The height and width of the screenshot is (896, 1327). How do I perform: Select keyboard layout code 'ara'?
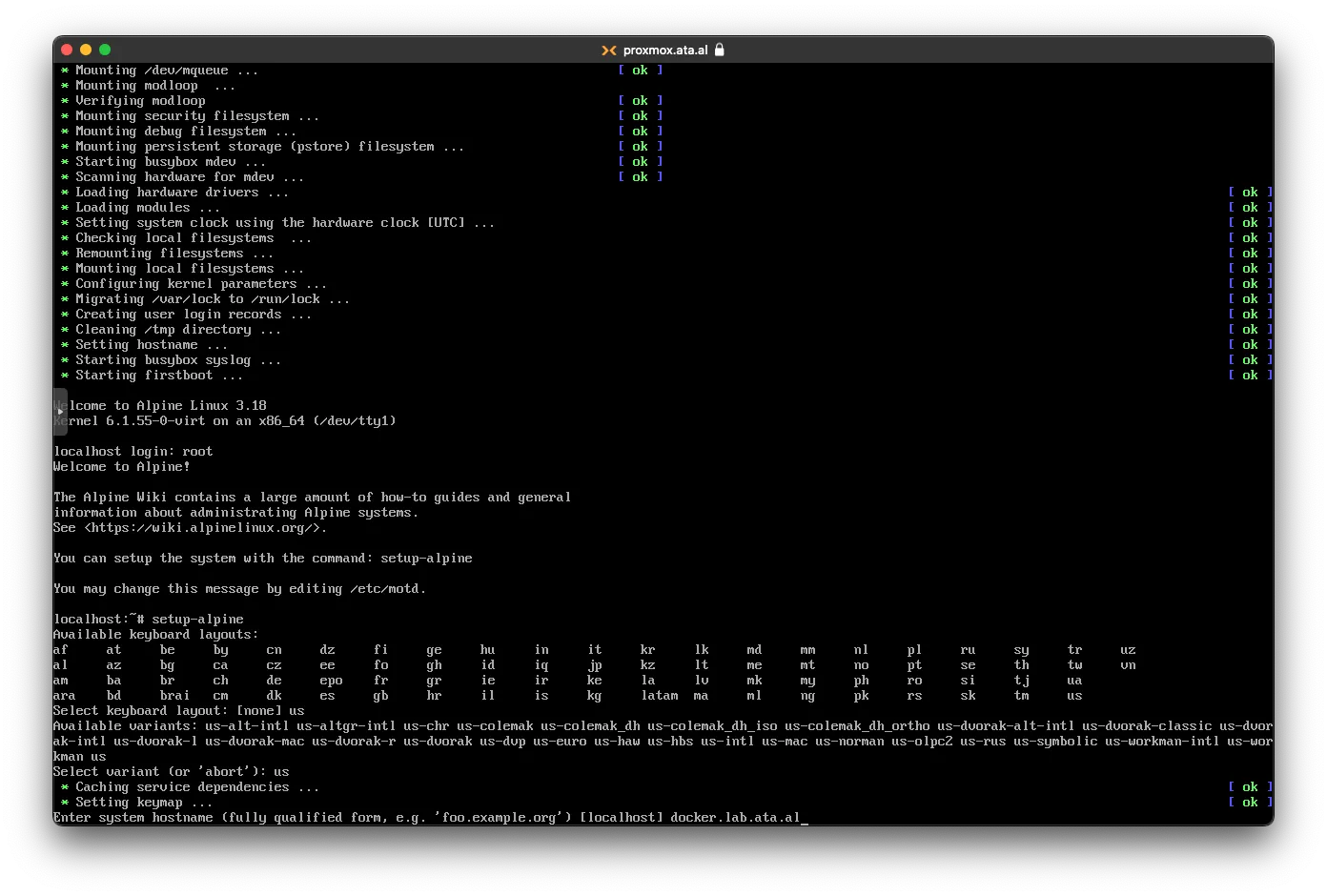65,695
